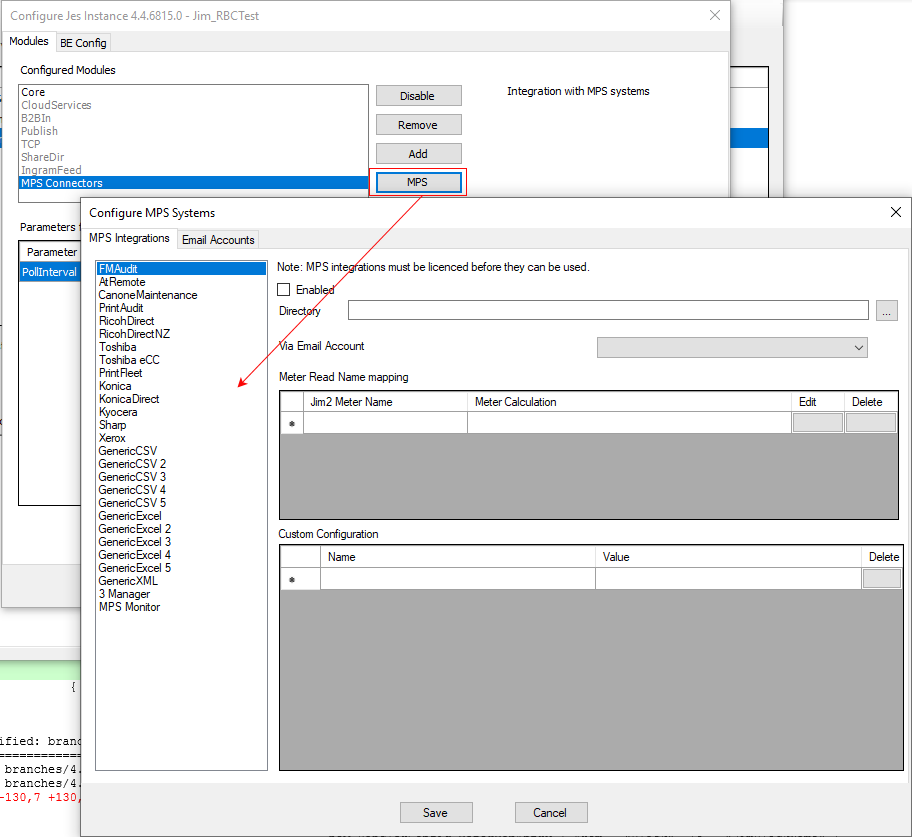Click into the Directory text field
Image resolution: width=912 pixels, height=837 pixels.
click(x=608, y=311)
